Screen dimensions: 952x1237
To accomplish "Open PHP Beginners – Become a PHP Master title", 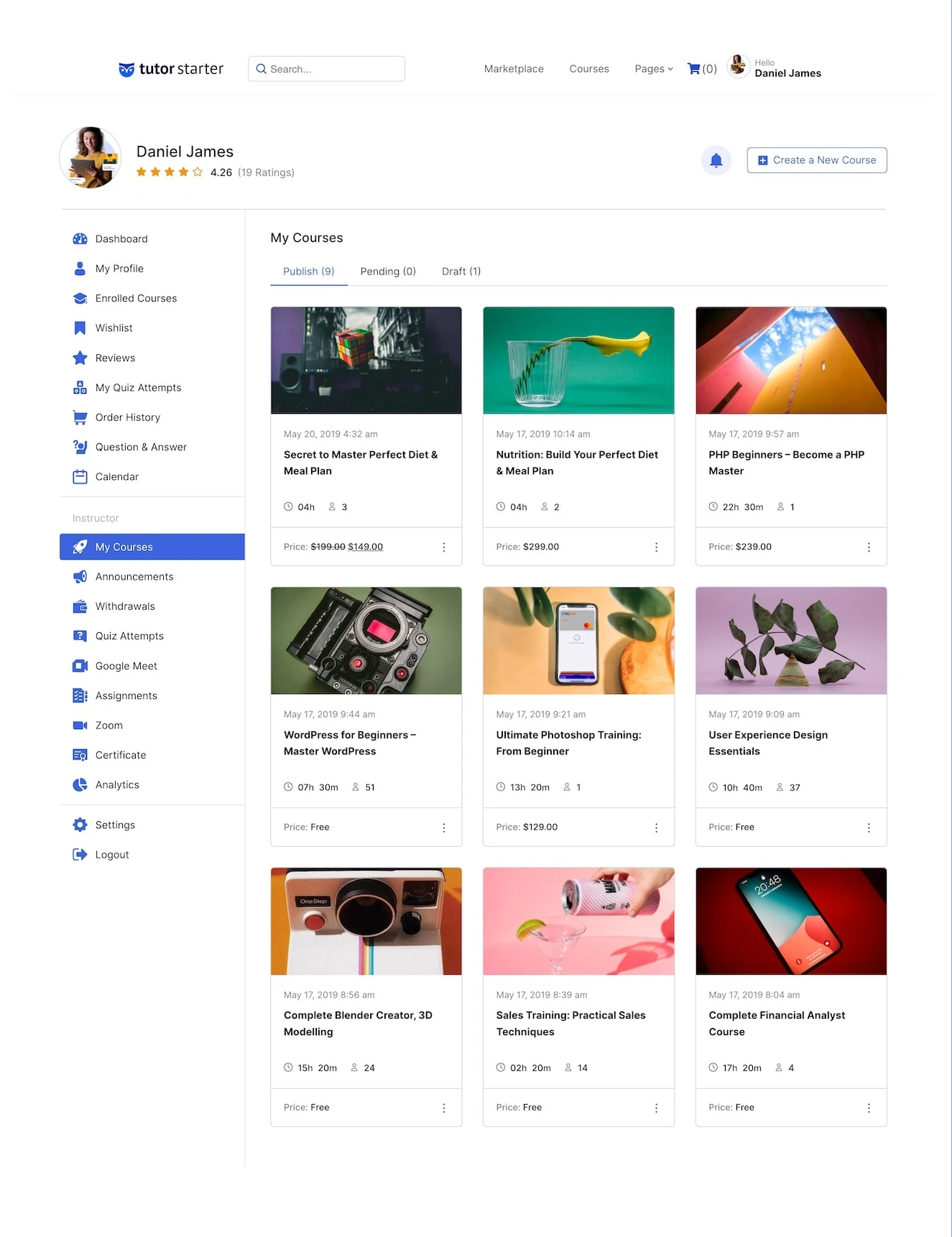I will tap(787, 463).
